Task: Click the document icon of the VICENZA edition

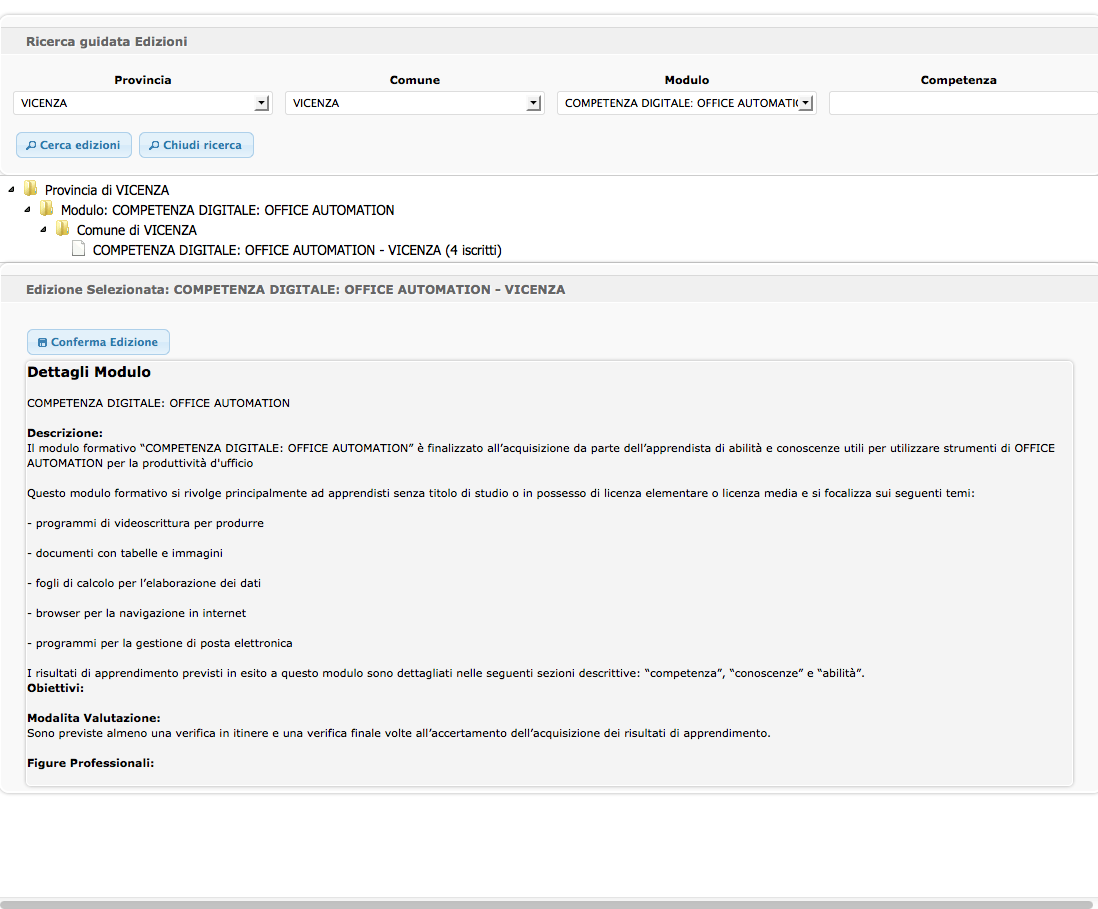Action: click(x=79, y=249)
